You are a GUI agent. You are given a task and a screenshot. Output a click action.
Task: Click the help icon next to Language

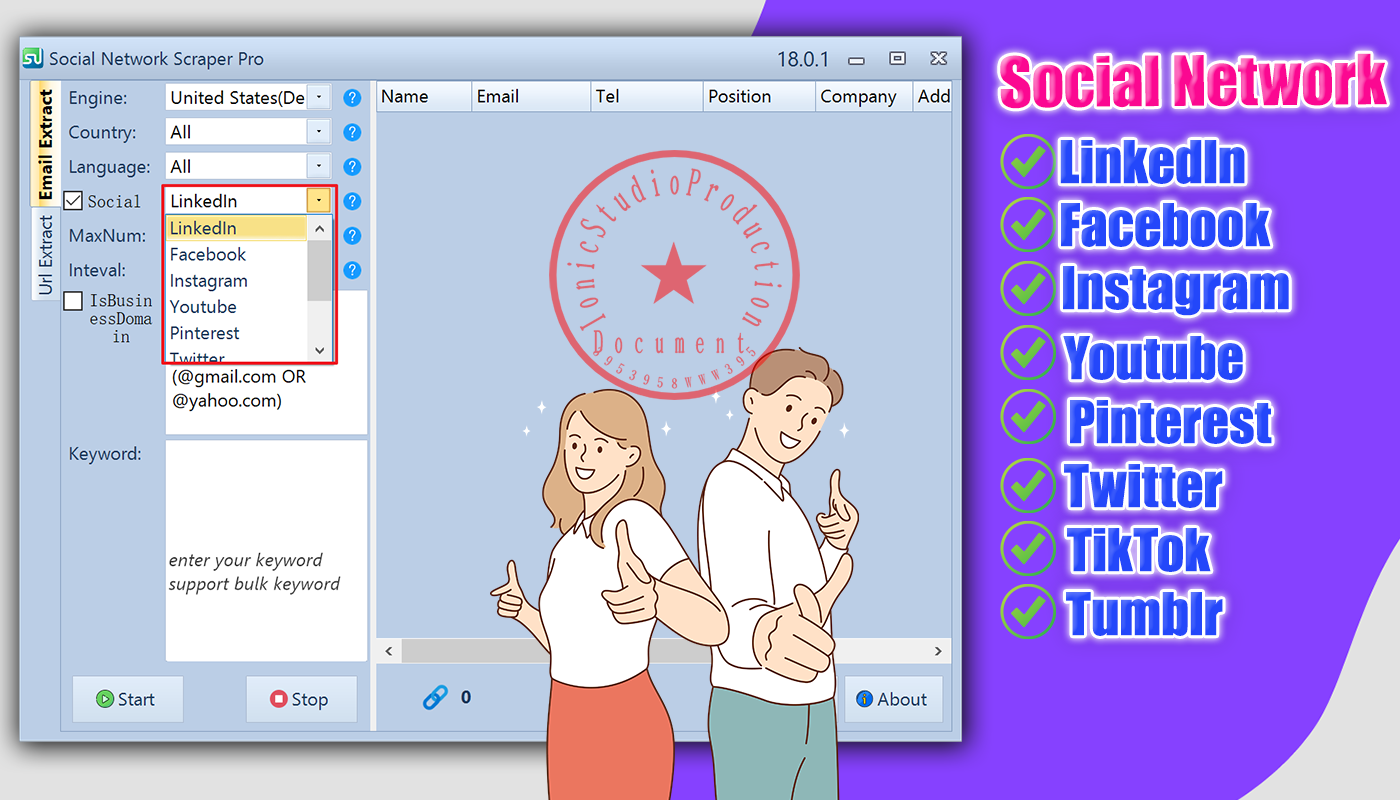tap(352, 167)
